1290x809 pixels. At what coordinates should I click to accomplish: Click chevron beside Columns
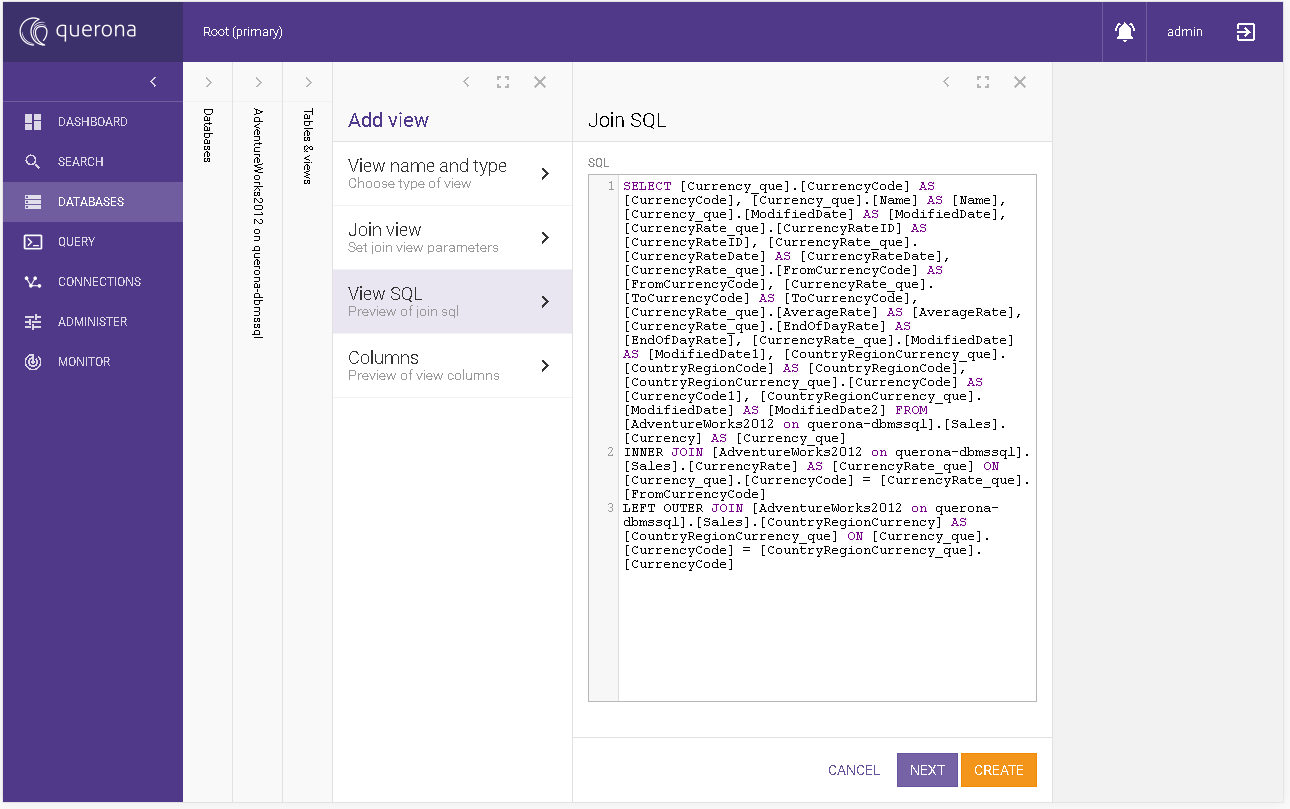(545, 366)
